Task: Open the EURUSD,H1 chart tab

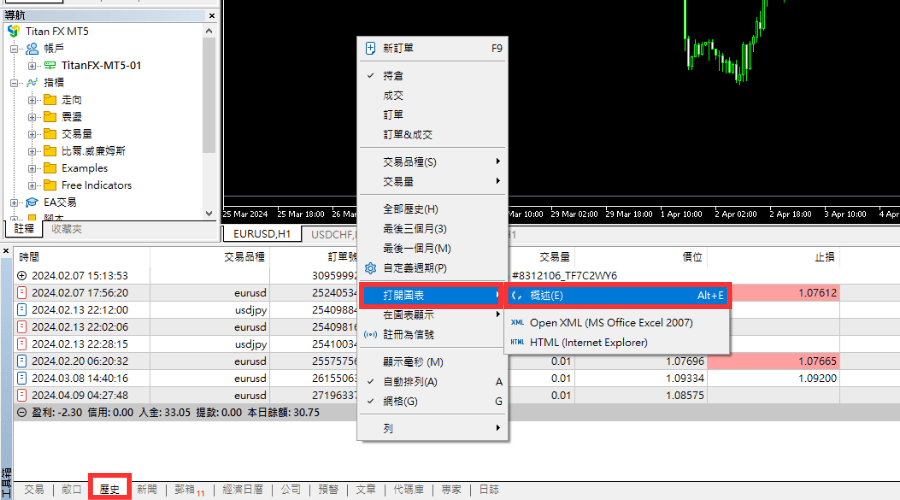Action: coord(262,233)
